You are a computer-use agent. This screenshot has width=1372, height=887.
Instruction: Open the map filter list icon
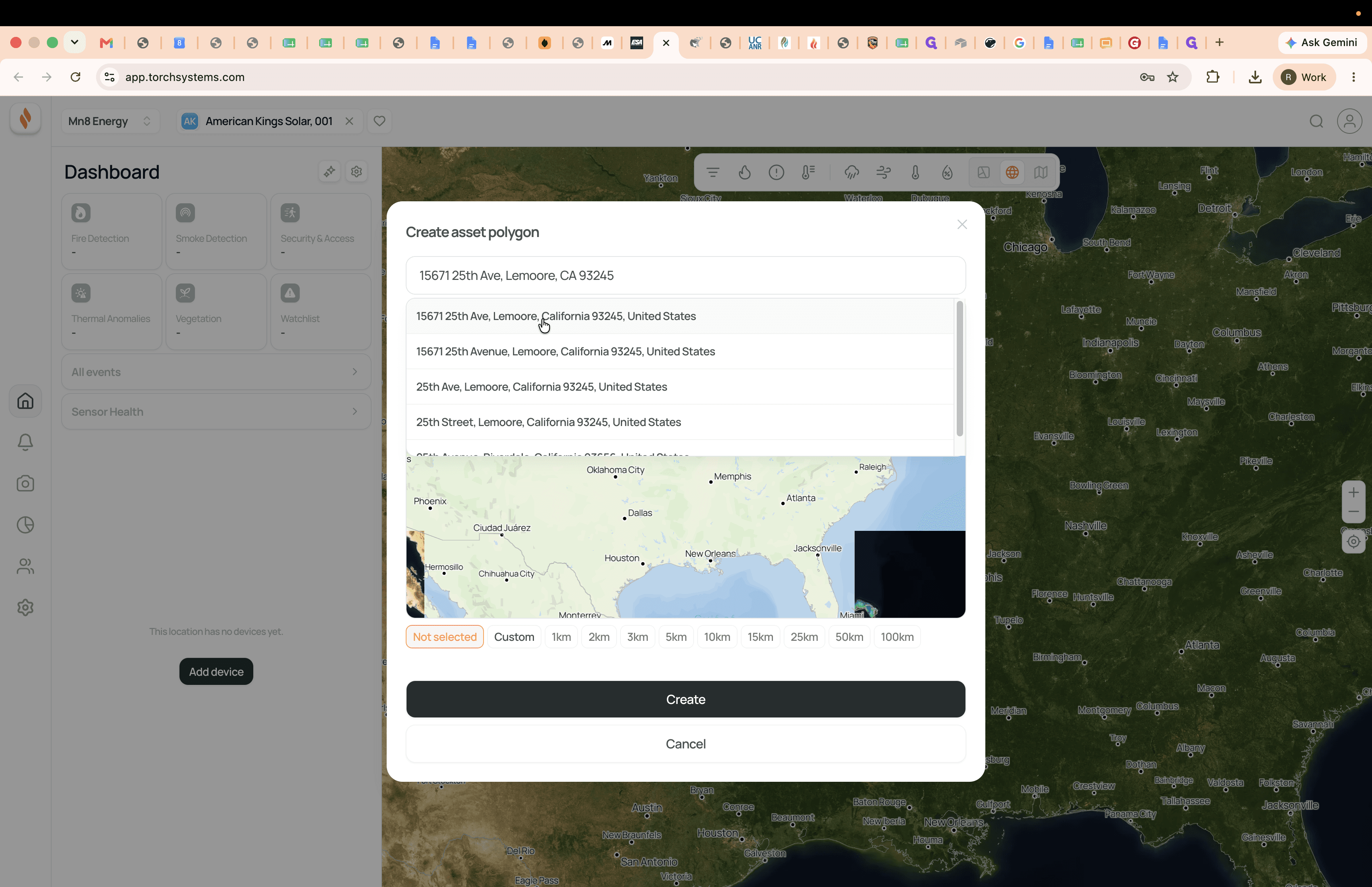pyautogui.click(x=713, y=172)
